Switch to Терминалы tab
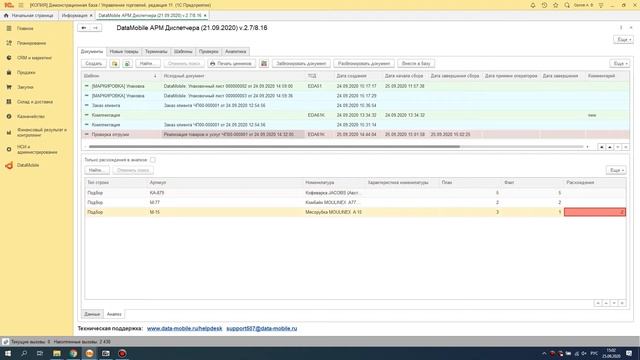 (156, 51)
